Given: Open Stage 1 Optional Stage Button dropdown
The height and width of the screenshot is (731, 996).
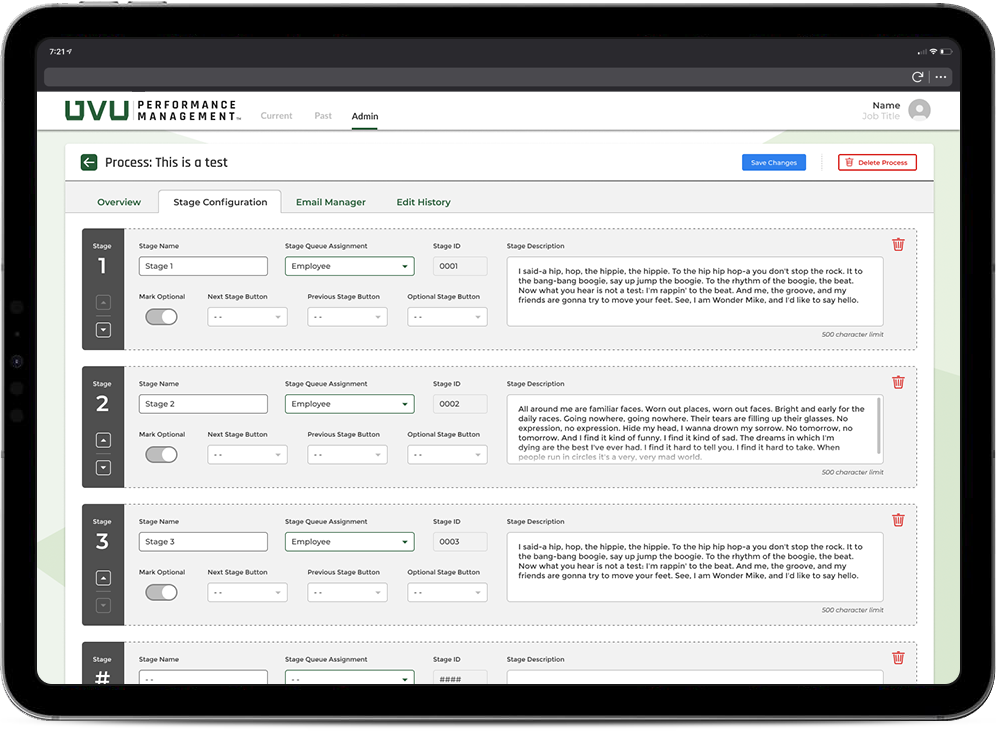Looking at the screenshot, I should click(447, 317).
